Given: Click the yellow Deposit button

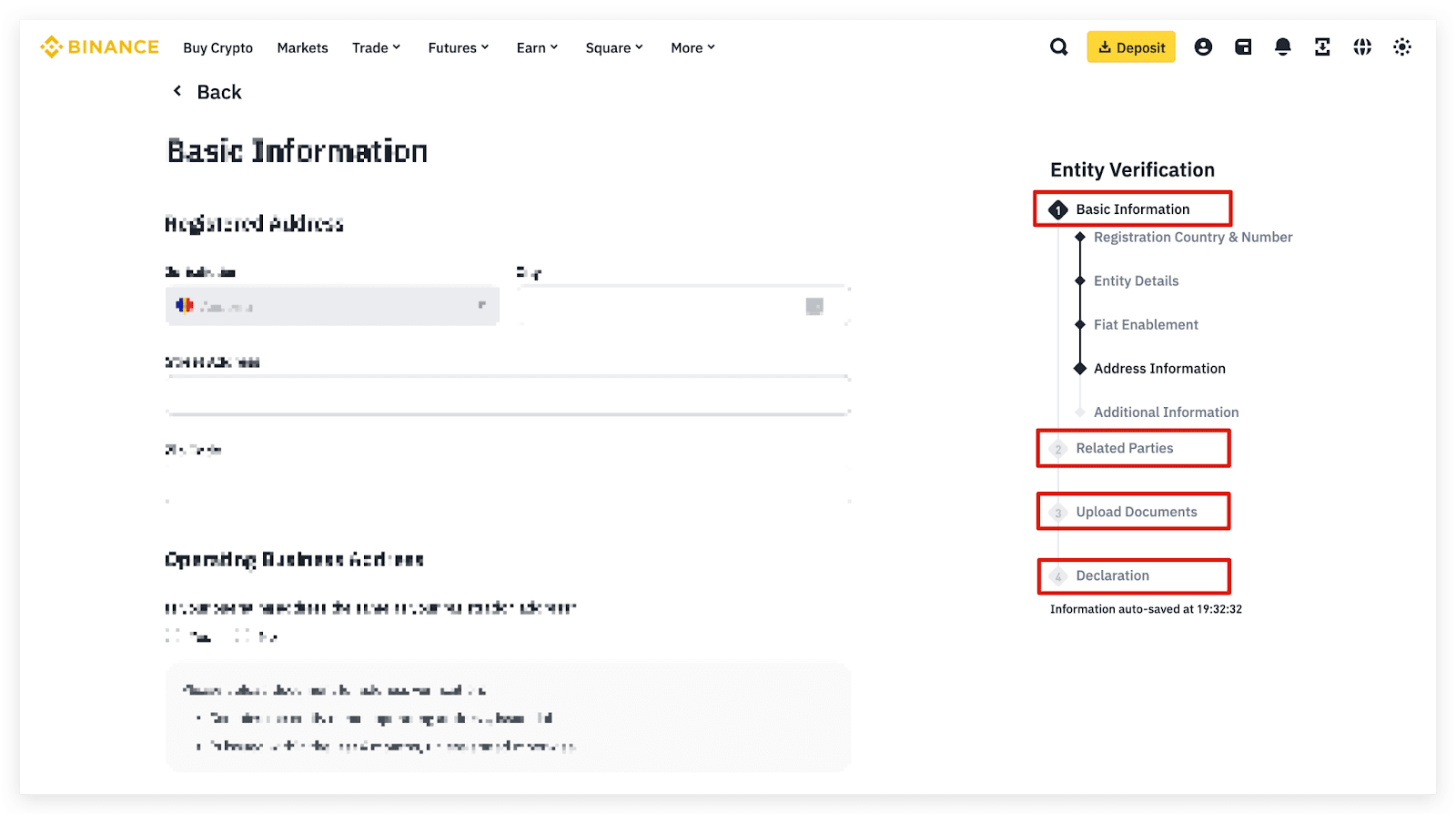Looking at the screenshot, I should pyautogui.click(x=1131, y=47).
